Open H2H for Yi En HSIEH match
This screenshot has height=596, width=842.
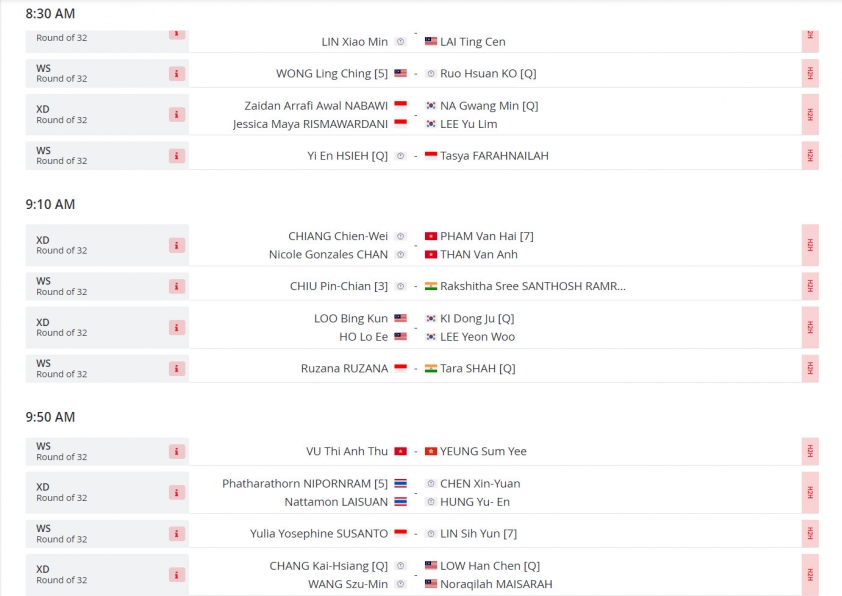tap(810, 156)
